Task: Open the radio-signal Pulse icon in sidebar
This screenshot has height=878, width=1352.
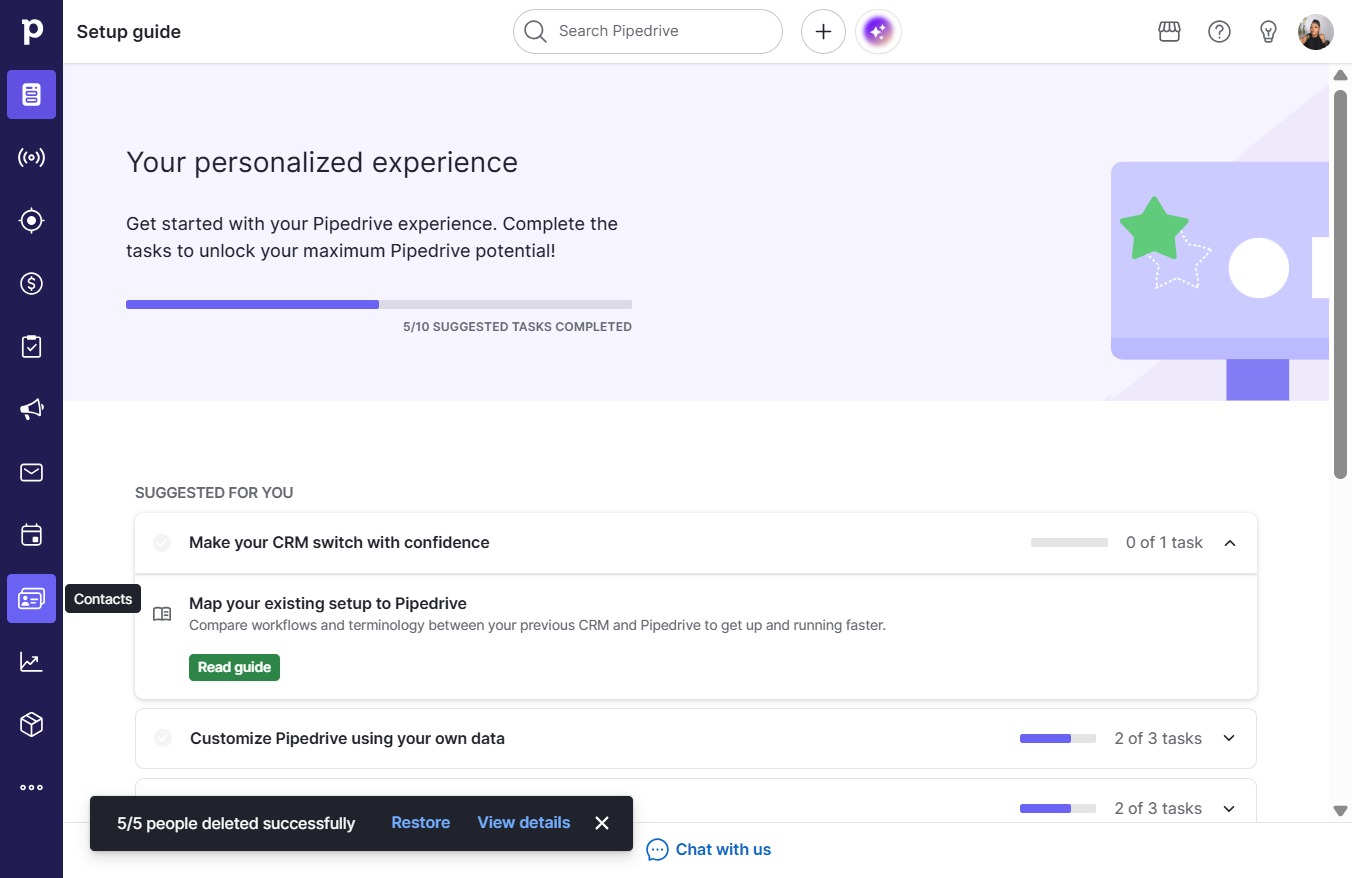Action: point(32,158)
